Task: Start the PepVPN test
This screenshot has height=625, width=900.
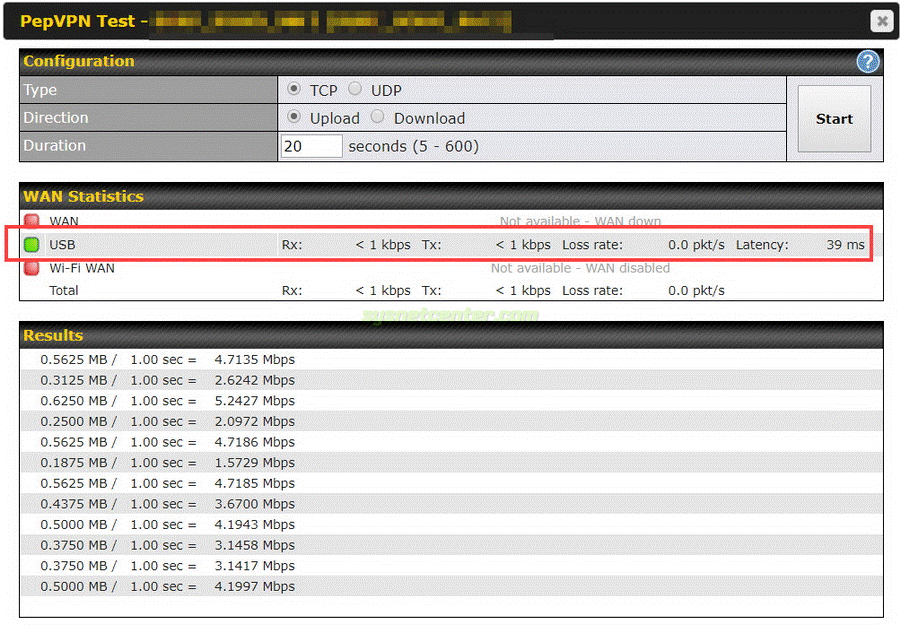Action: coord(834,119)
